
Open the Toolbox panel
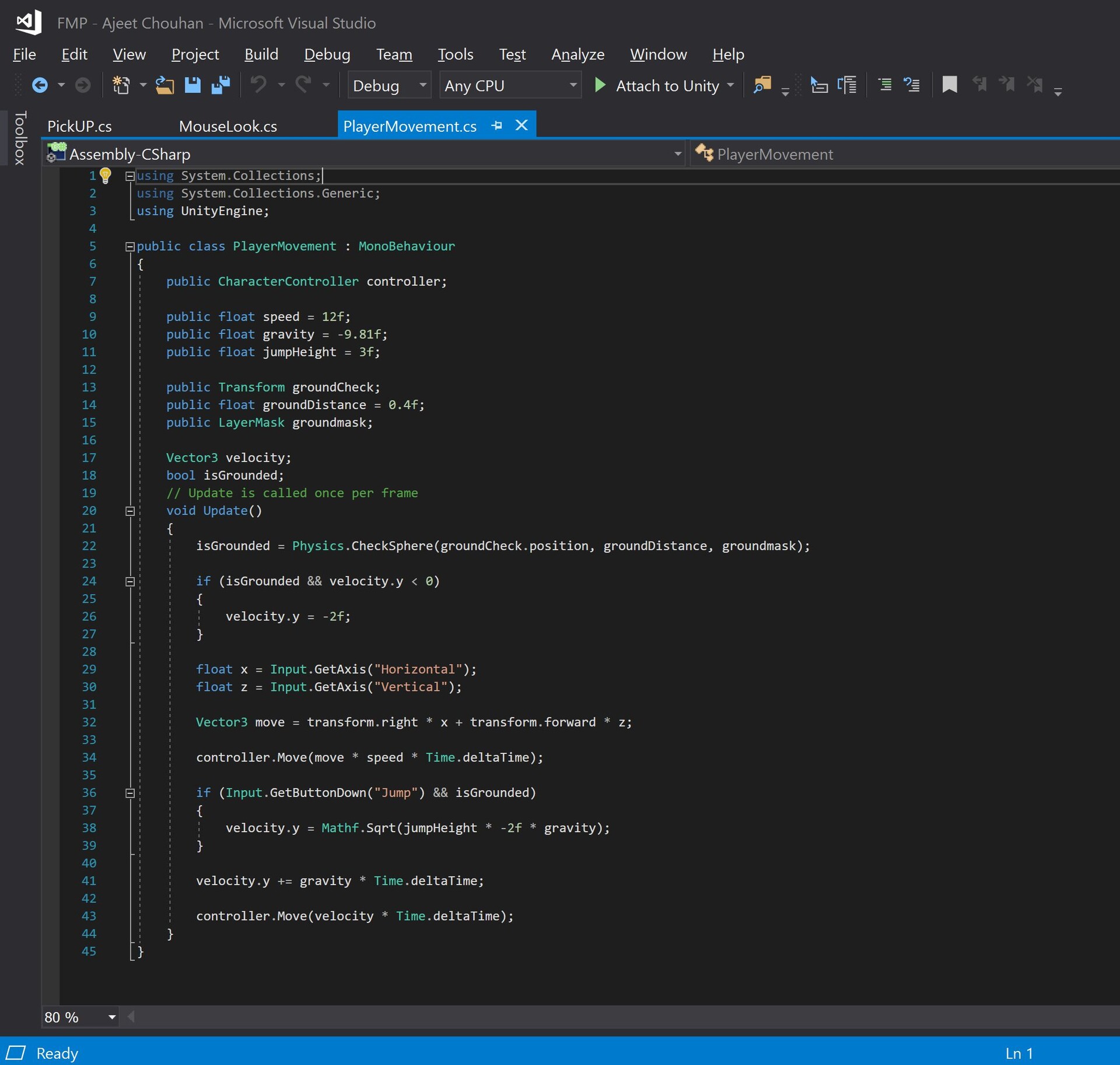click(20, 138)
